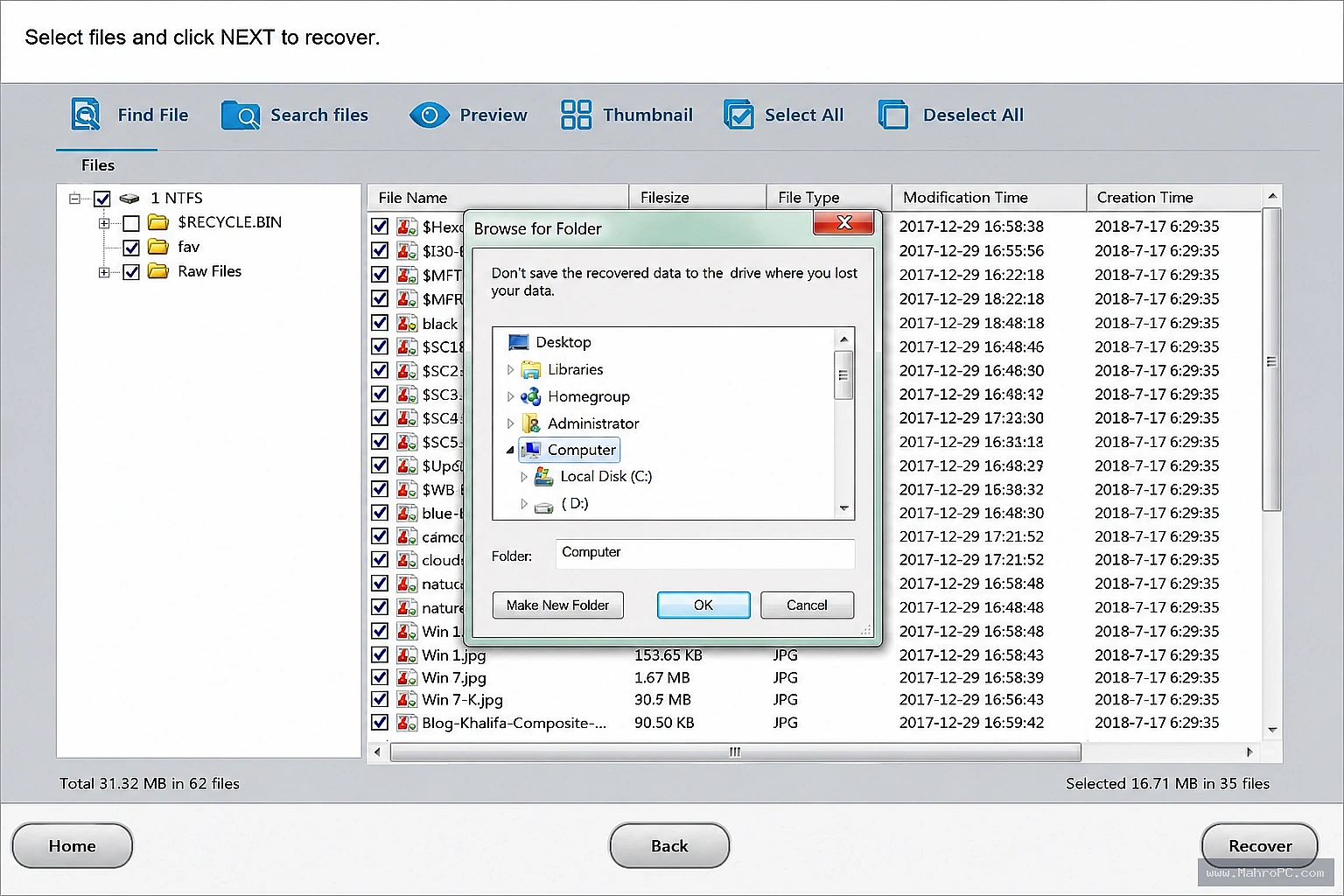Image resolution: width=1344 pixels, height=896 pixels.
Task: Click the folder tree scrollbar in Browse dialog
Action: coord(843,374)
